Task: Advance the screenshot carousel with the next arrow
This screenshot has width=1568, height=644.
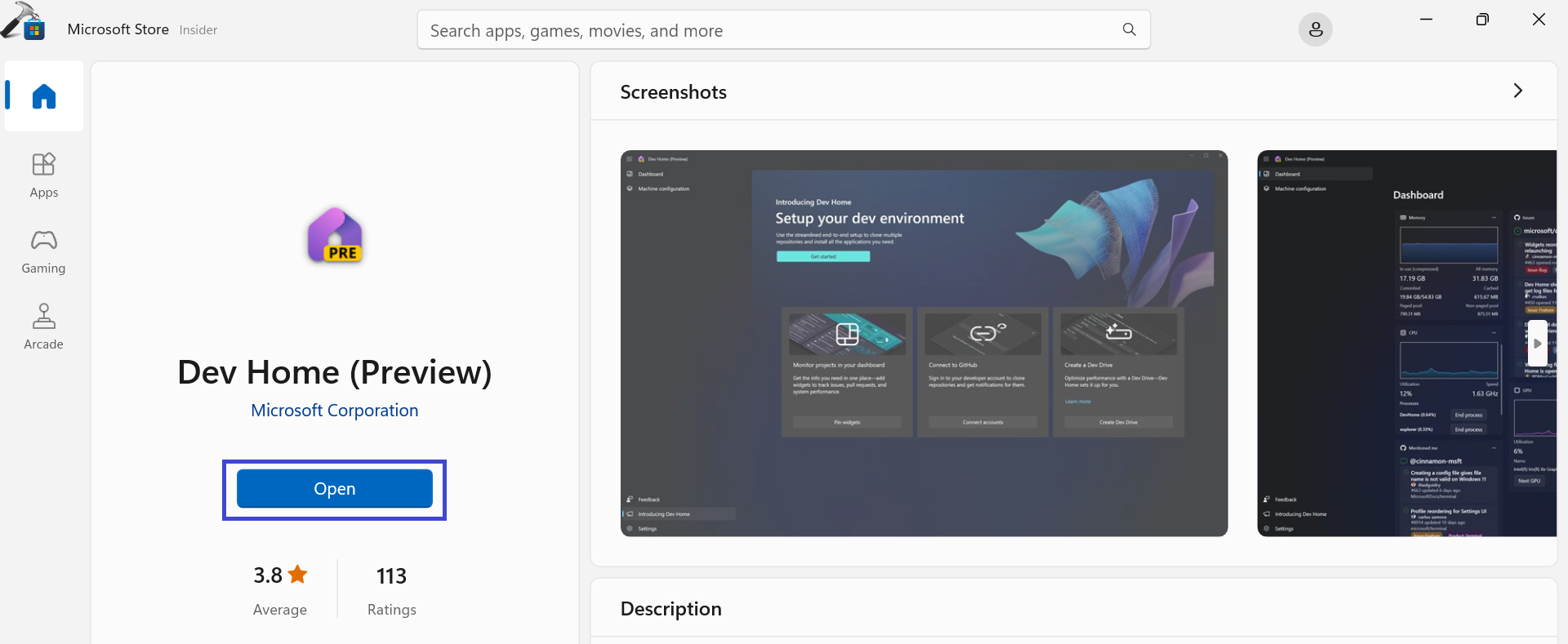Action: click(x=1537, y=344)
